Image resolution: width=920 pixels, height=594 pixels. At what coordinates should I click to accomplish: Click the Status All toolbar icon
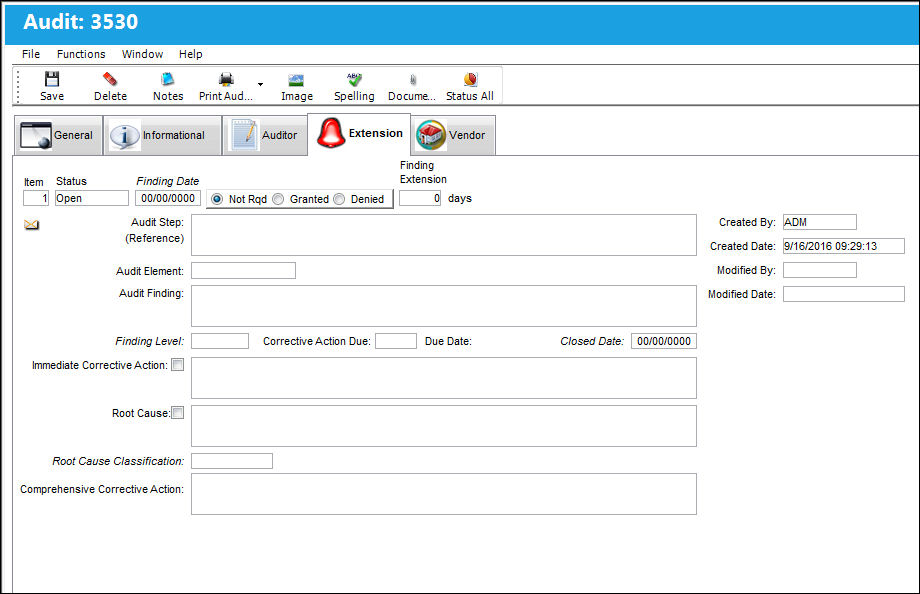(x=470, y=79)
